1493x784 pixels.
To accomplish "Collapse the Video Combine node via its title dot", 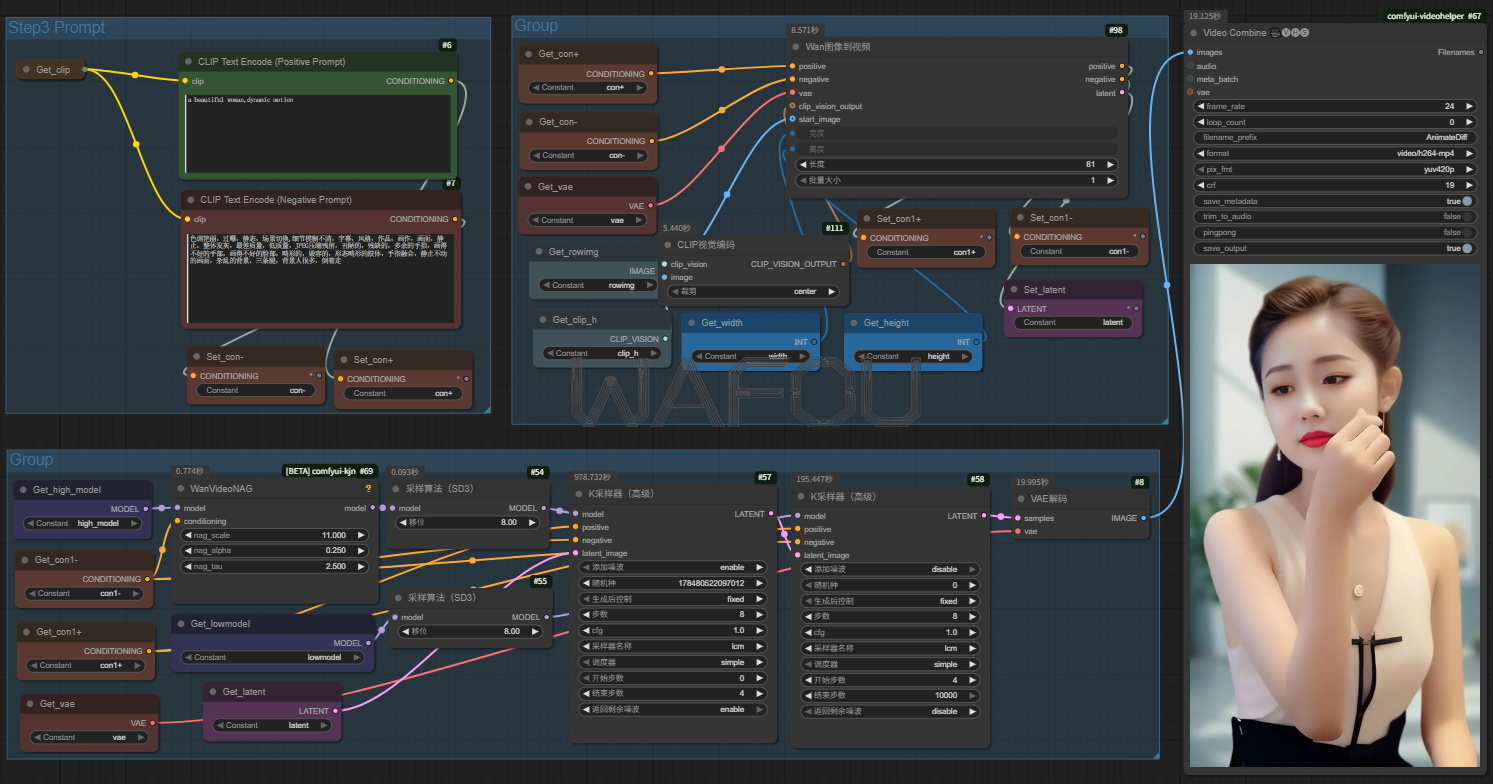I will pos(1194,33).
